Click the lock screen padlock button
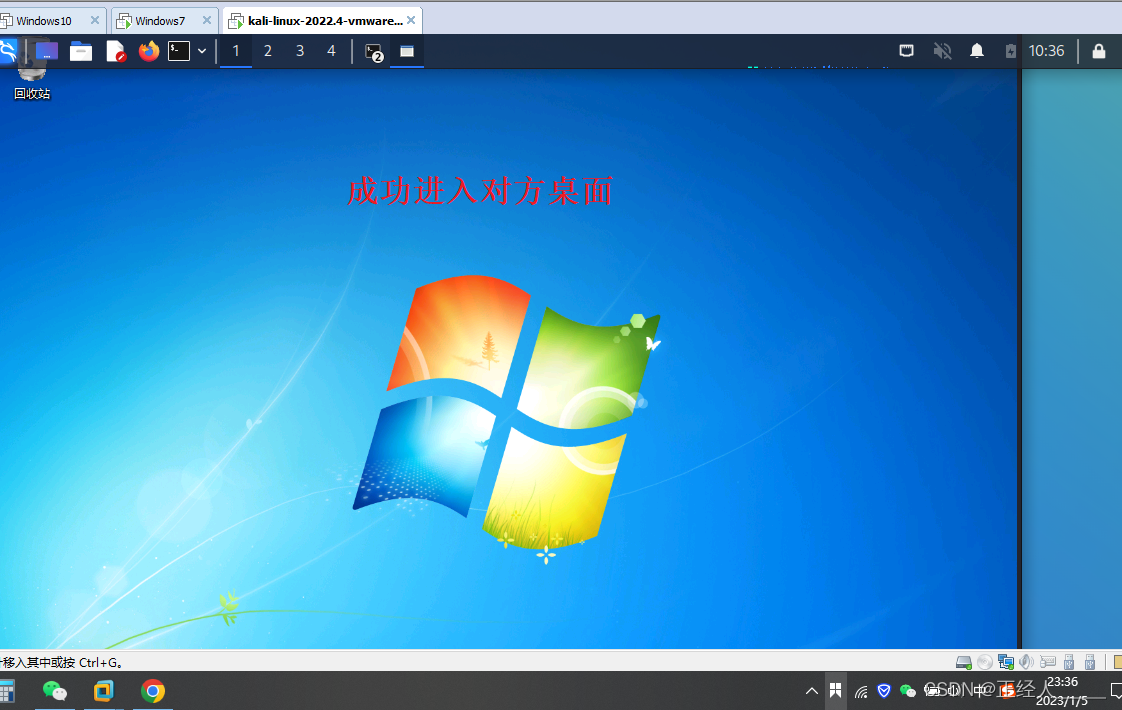This screenshot has height=710, width=1122. [1099, 50]
